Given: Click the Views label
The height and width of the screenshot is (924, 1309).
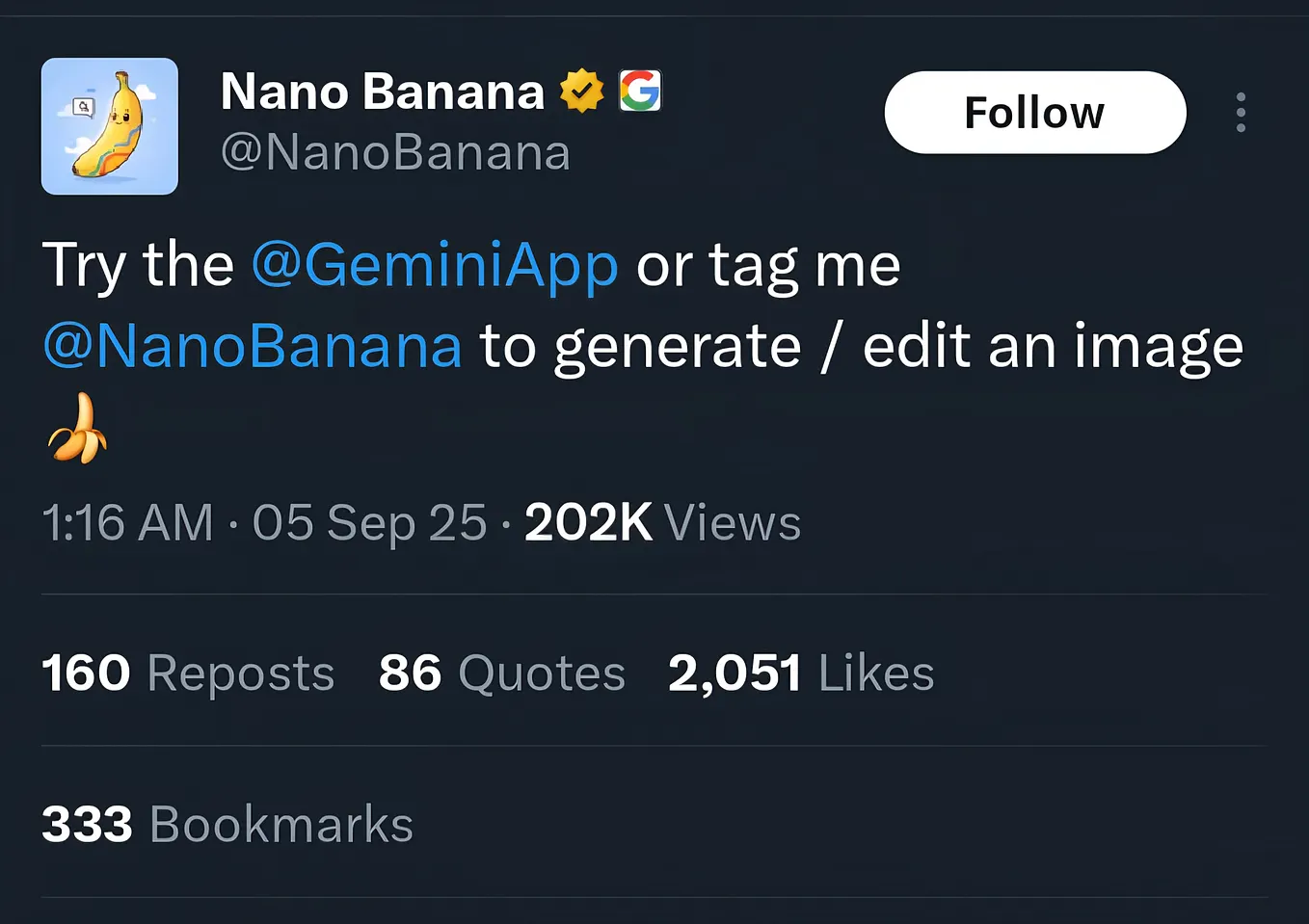Looking at the screenshot, I should click(x=731, y=523).
